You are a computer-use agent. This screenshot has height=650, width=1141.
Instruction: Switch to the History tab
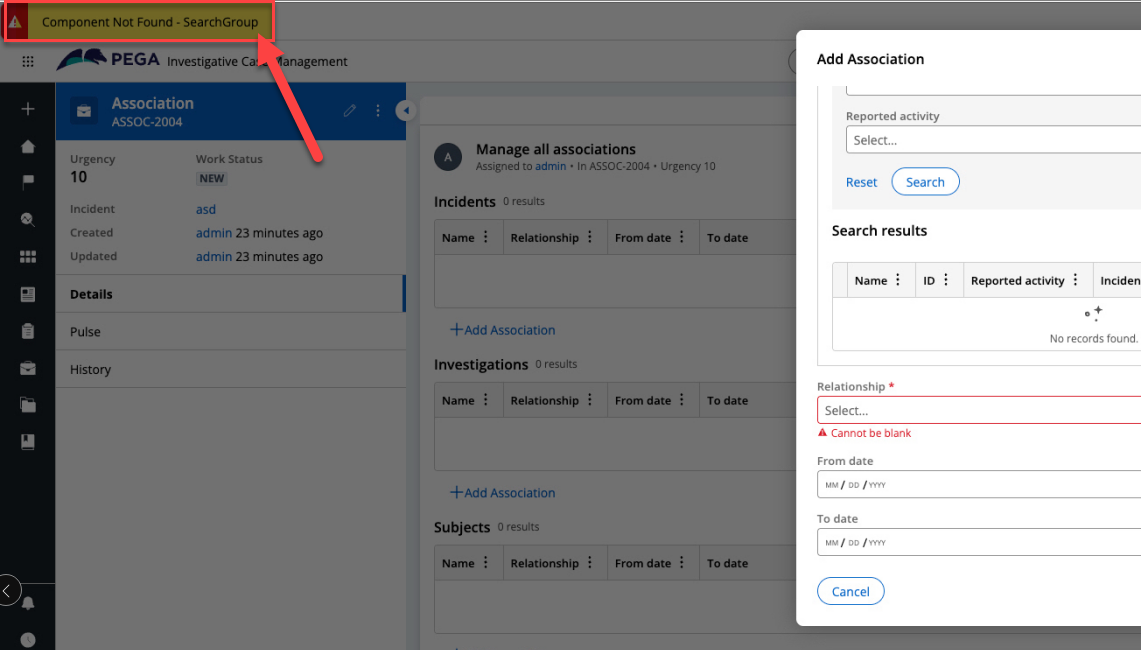click(90, 369)
